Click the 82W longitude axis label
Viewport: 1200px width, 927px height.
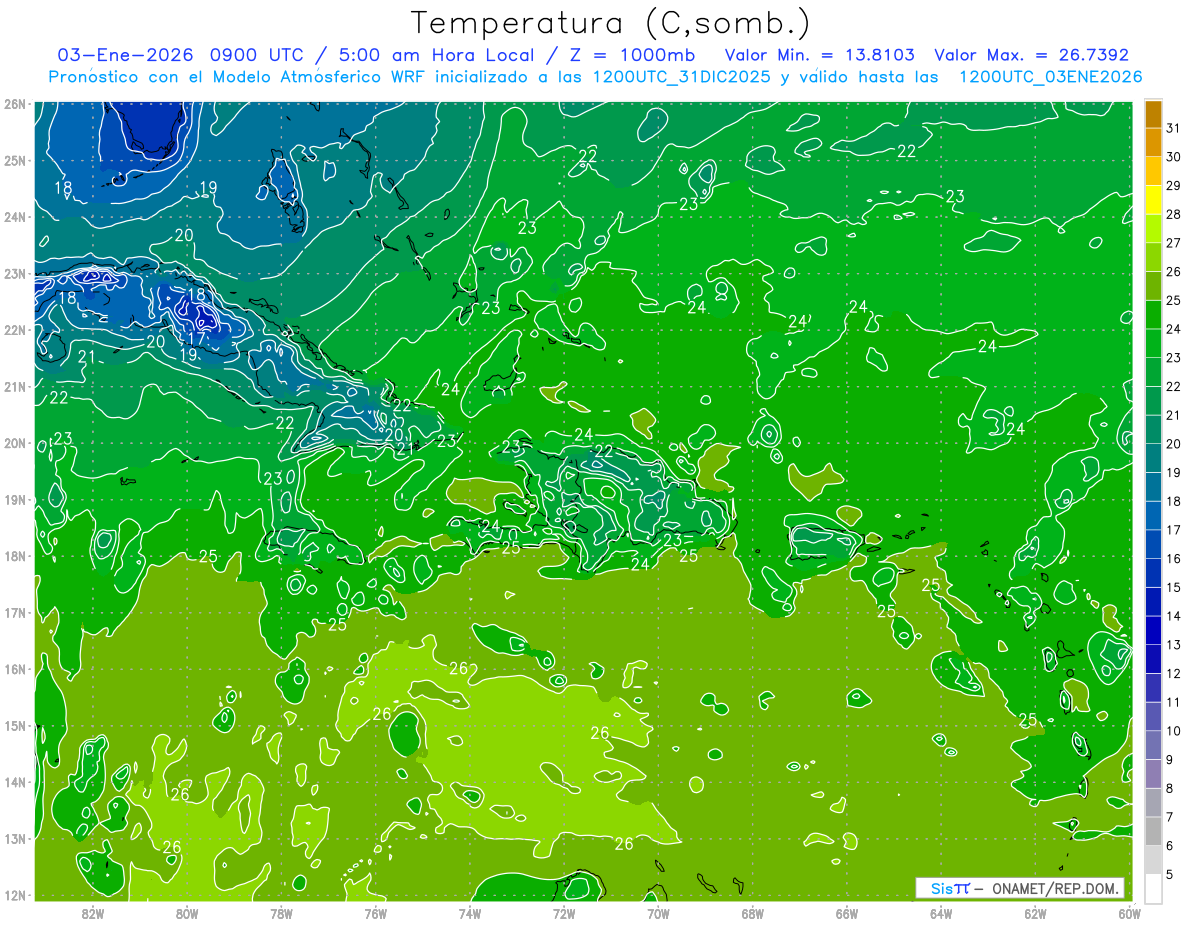[93, 913]
